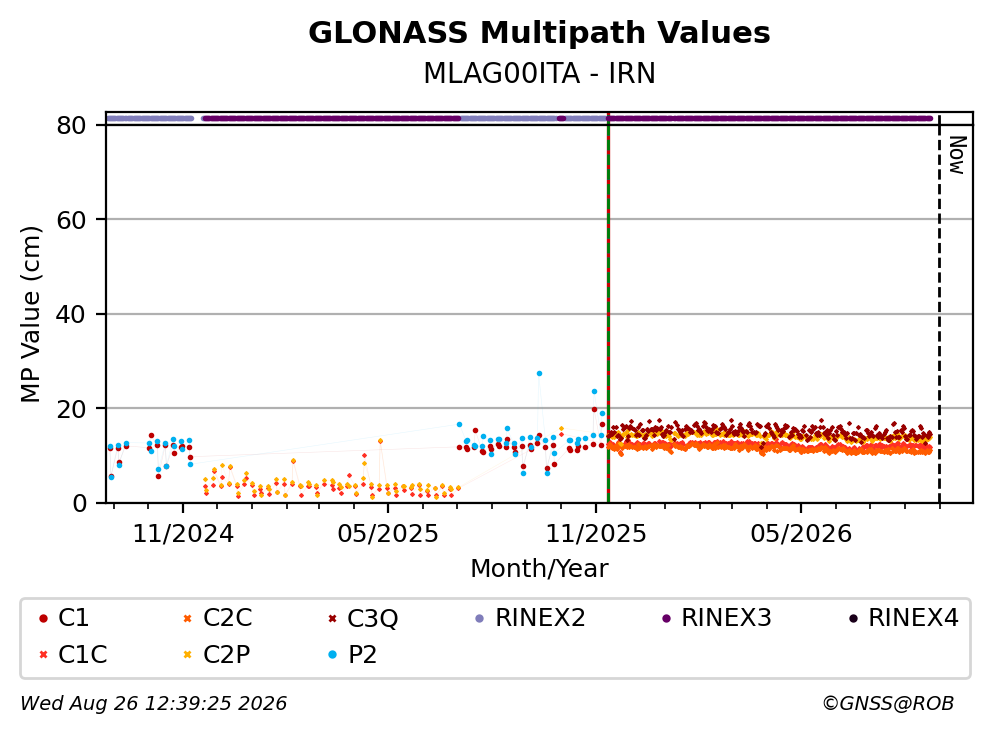Click the RINEX4 black legend dot
The height and width of the screenshot is (734, 993).
coord(853,618)
